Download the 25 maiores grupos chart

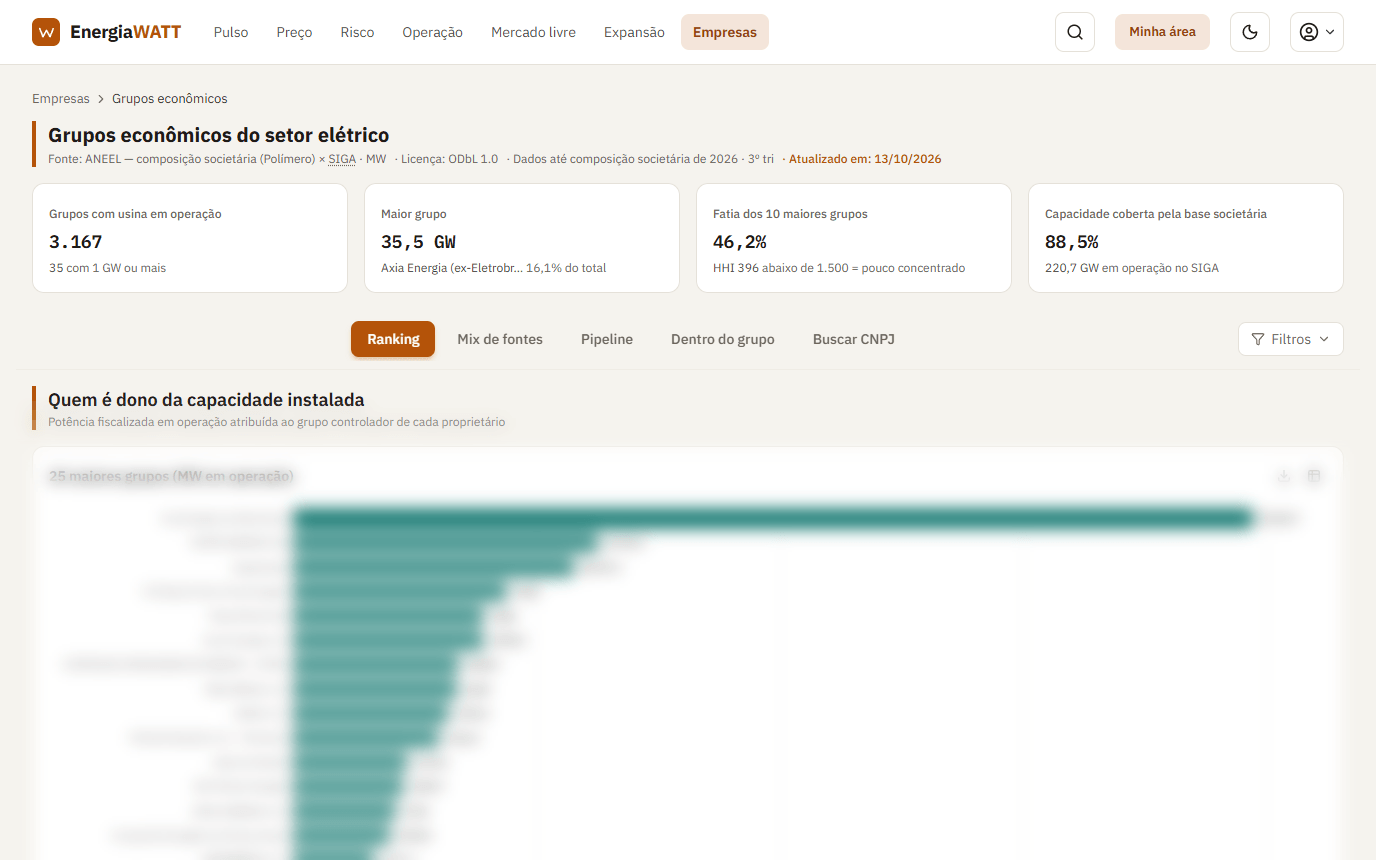click(x=1284, y=476)
